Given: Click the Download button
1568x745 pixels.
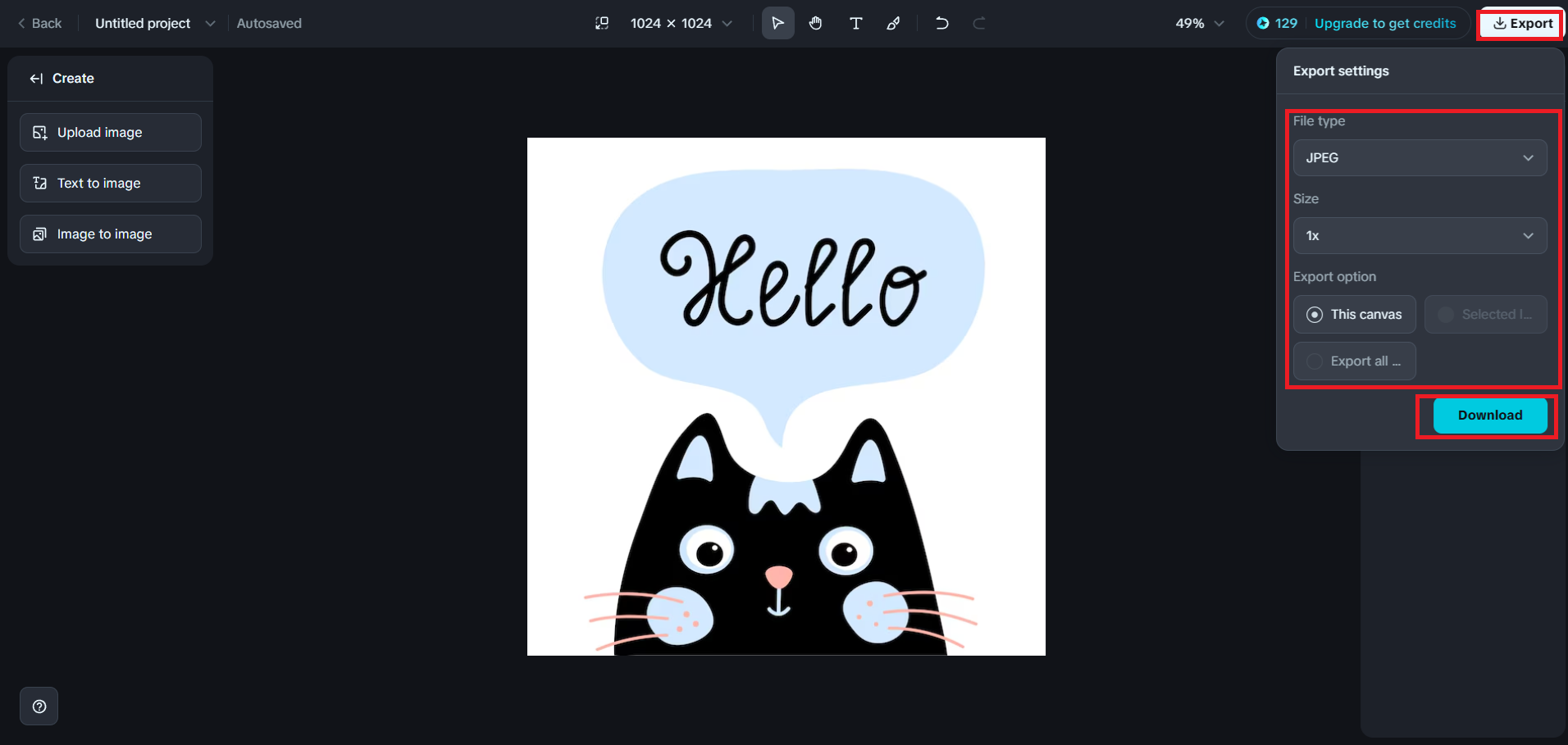Looking at the screenshot, I should (1490, 416).
